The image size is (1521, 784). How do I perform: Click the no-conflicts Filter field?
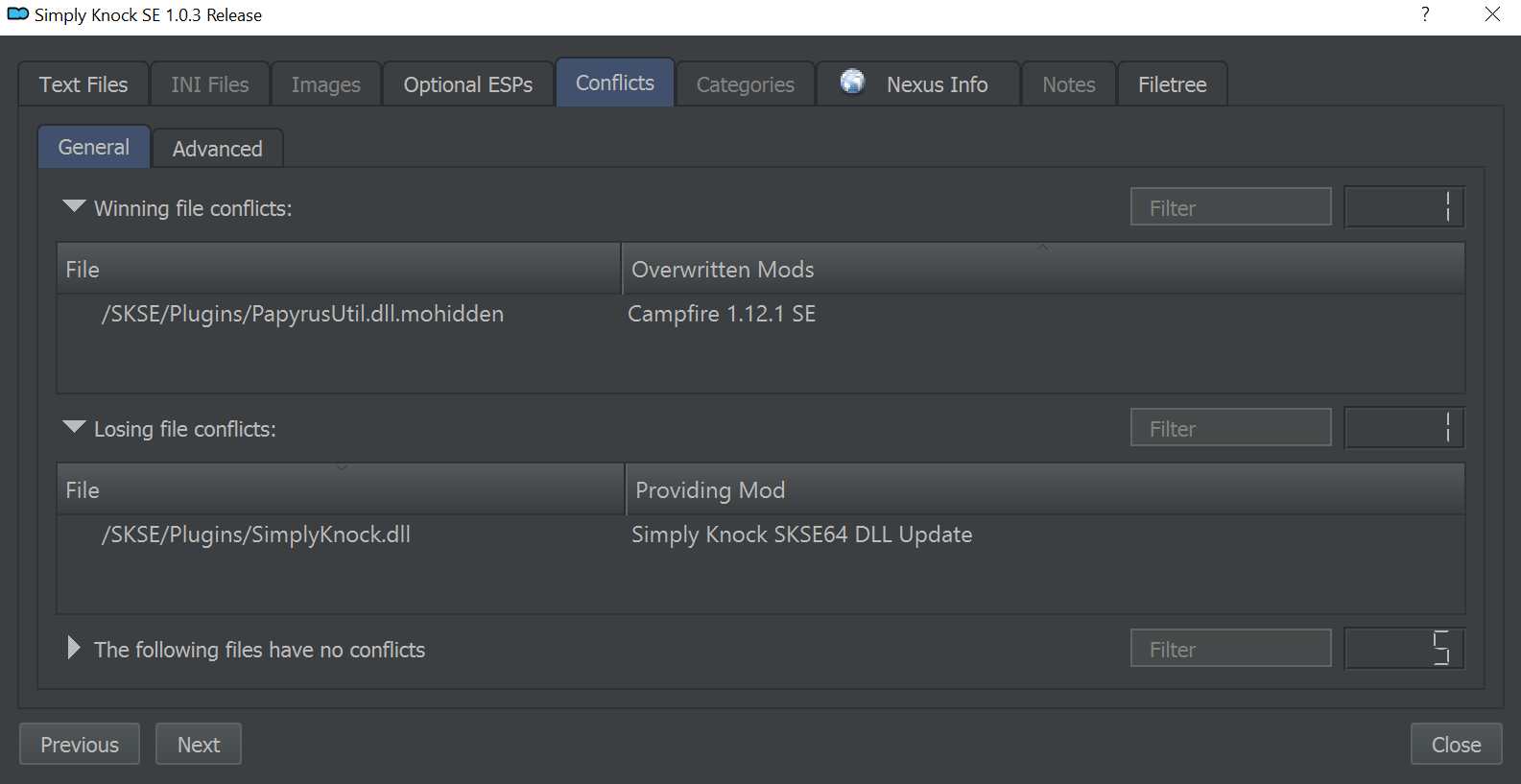tap(1231, 649)
